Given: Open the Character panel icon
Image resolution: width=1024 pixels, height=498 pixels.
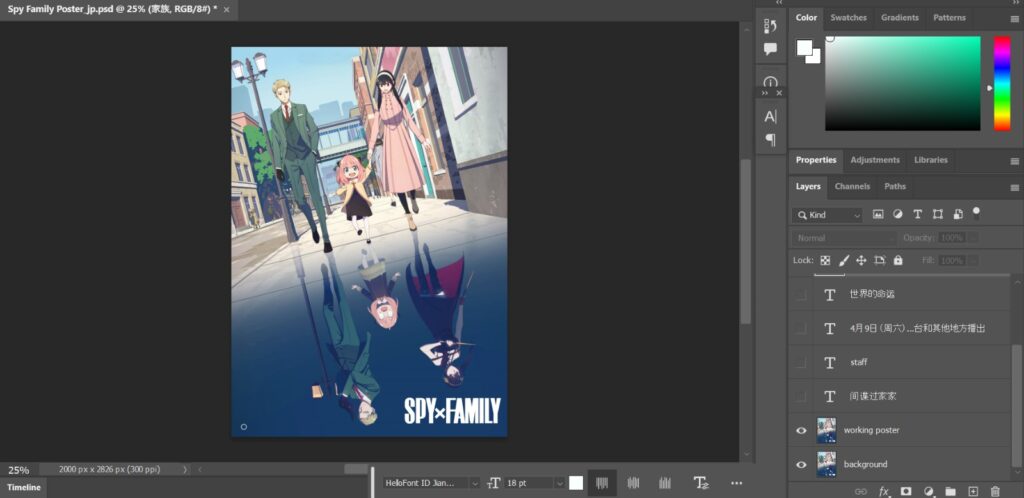Looking at the screenshot, I should pyautogui.click(x=770, y=116).
